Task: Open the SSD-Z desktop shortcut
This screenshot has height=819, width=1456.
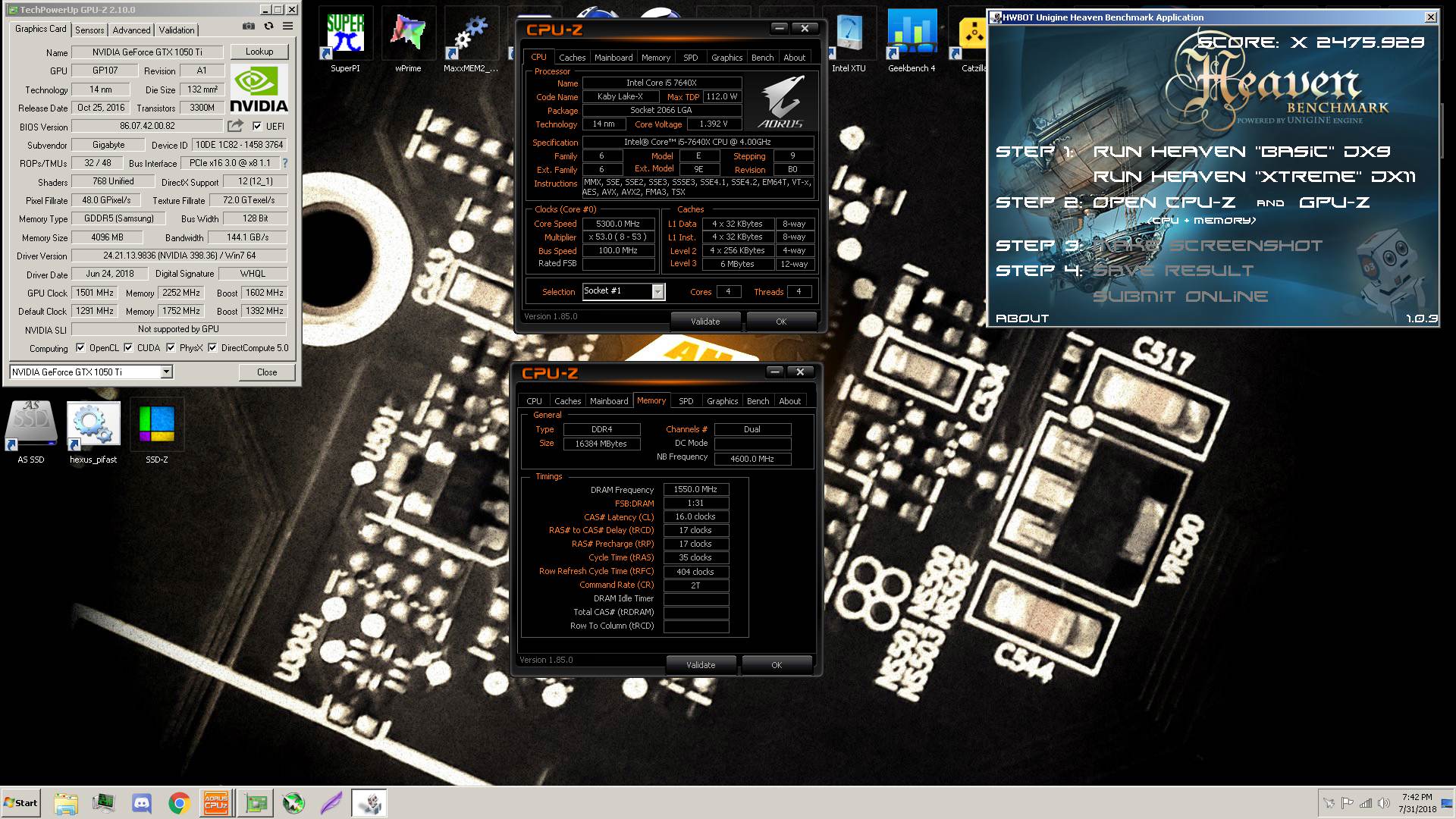Action: [156, 432]
